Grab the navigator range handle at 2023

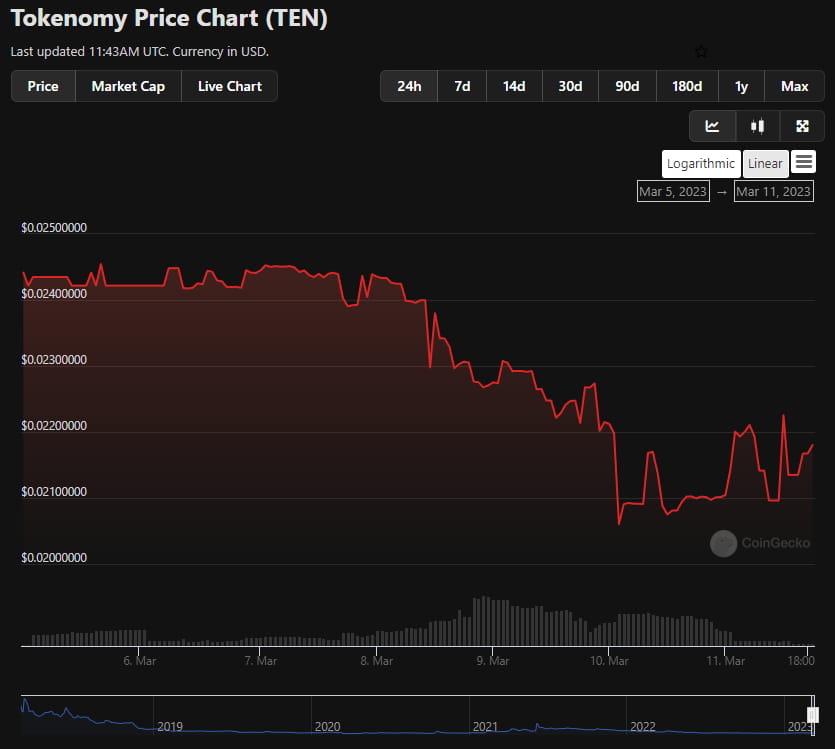point(813,715)
